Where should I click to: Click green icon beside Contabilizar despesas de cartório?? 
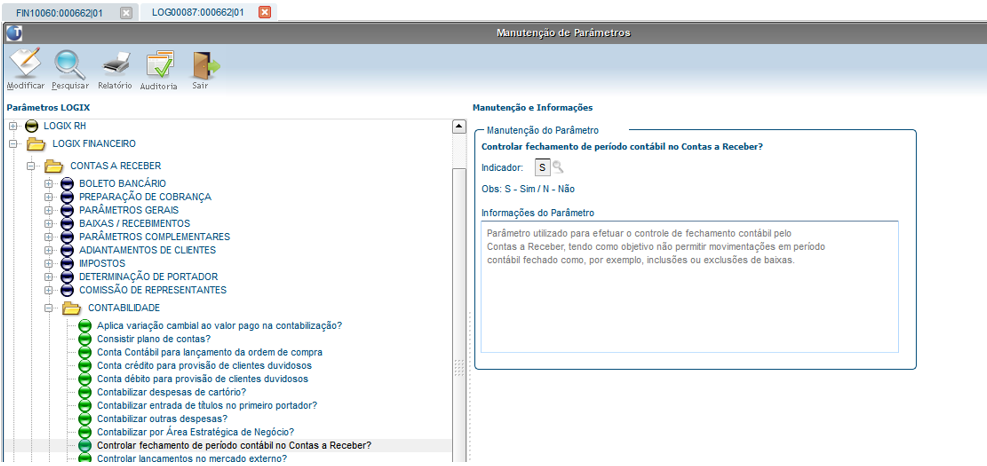85,392
